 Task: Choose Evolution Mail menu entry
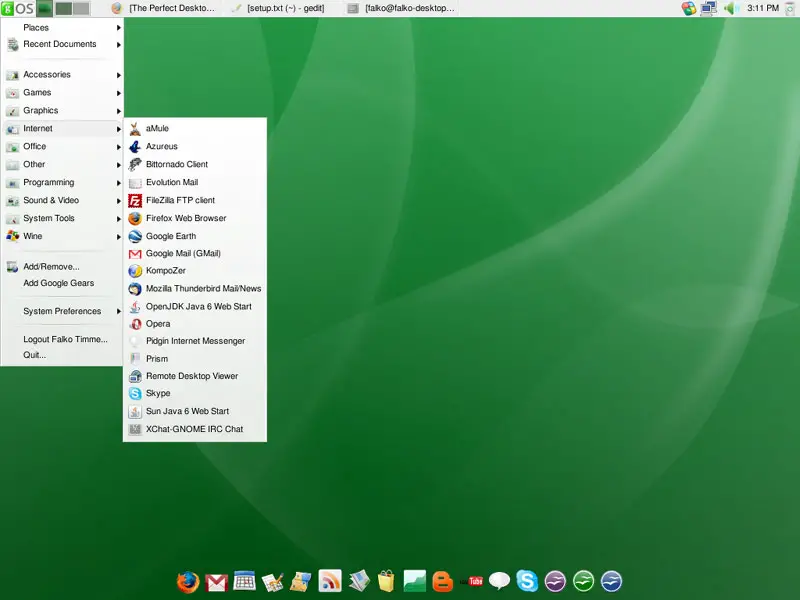(195, 183)
